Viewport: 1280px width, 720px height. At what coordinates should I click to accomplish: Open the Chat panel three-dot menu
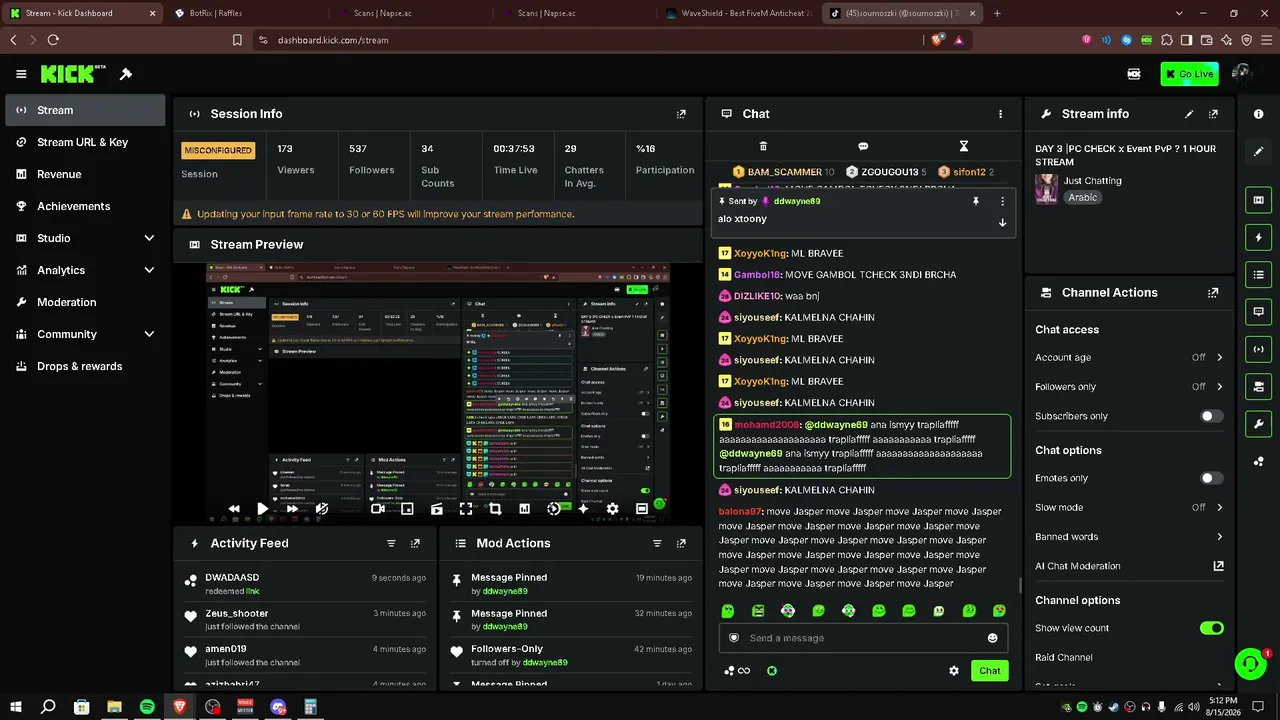tap(1000, 114)
